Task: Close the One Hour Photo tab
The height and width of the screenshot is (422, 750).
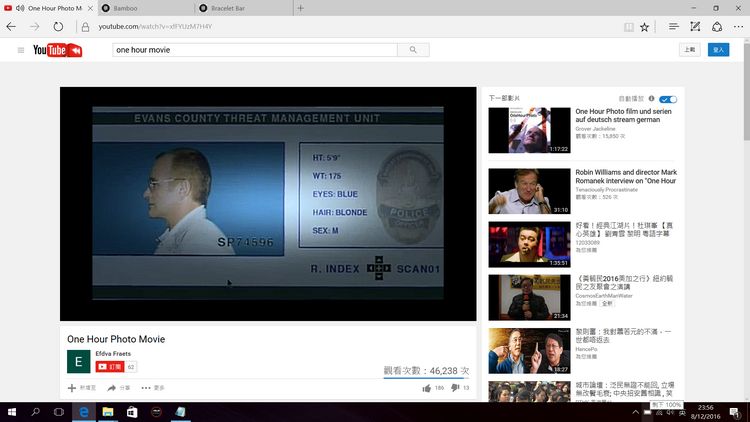Action: (90, 8)
